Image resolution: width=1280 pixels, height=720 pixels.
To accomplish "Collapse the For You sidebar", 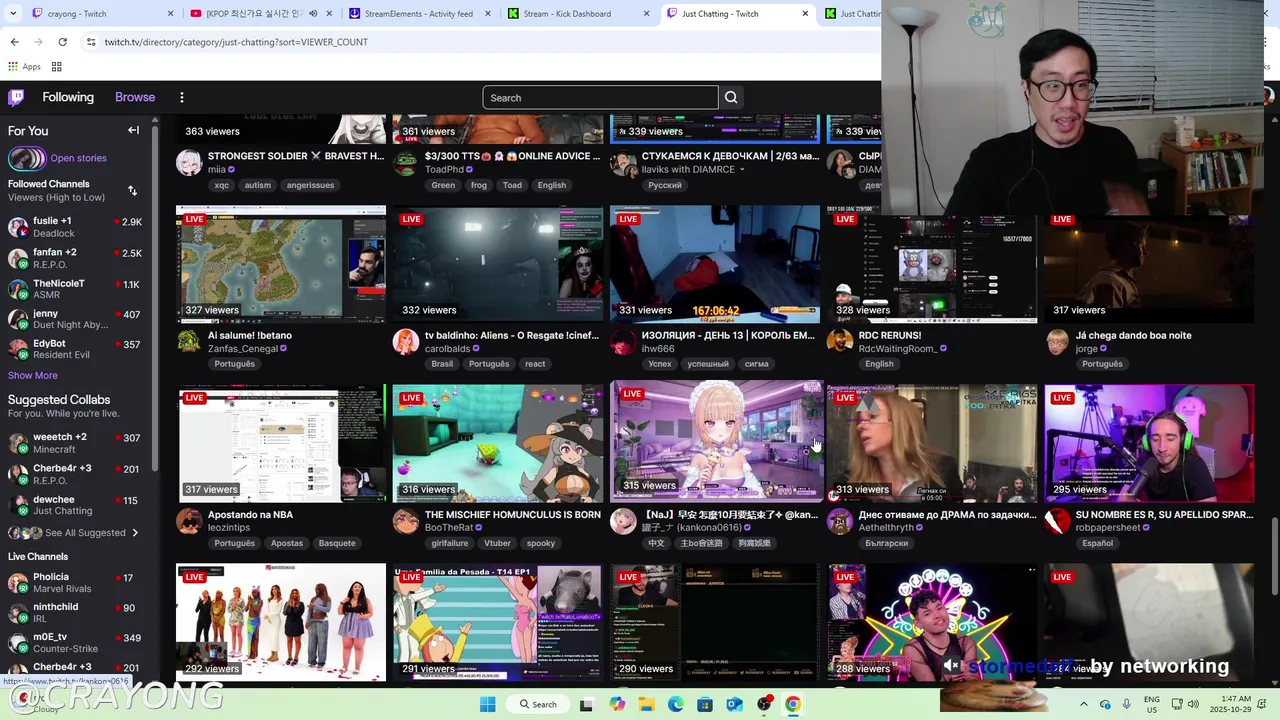I will (x=133, y=130).
